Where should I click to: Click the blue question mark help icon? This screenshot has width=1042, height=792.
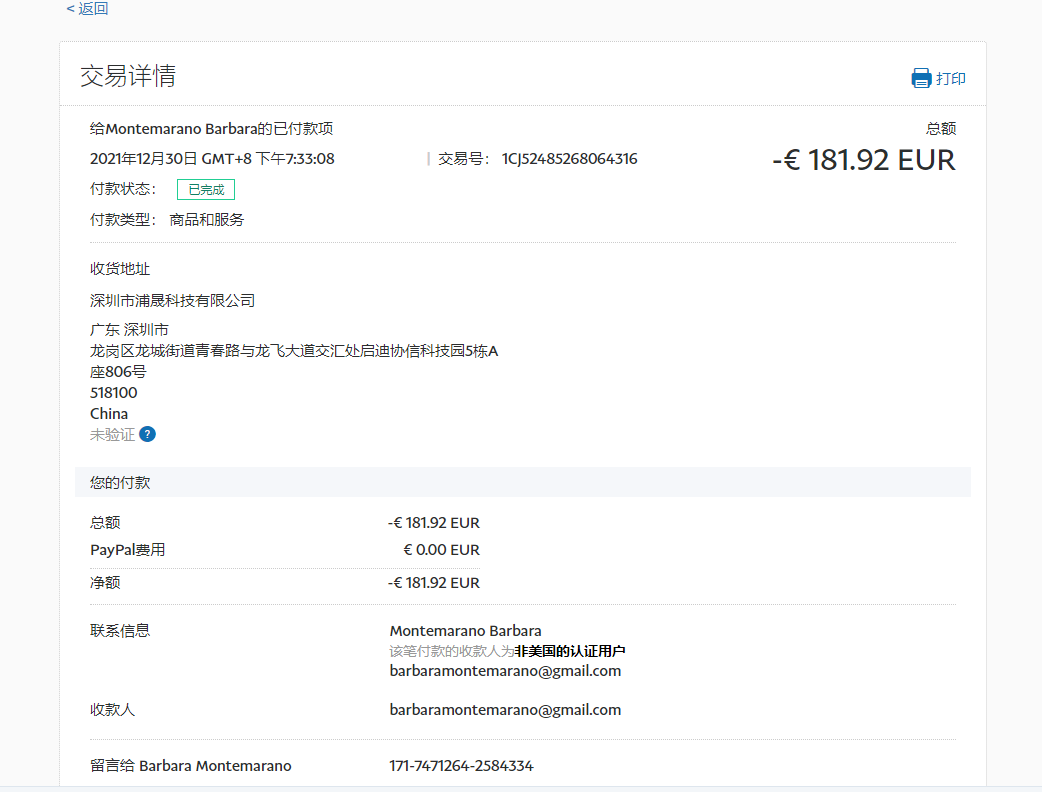[147, 434]
